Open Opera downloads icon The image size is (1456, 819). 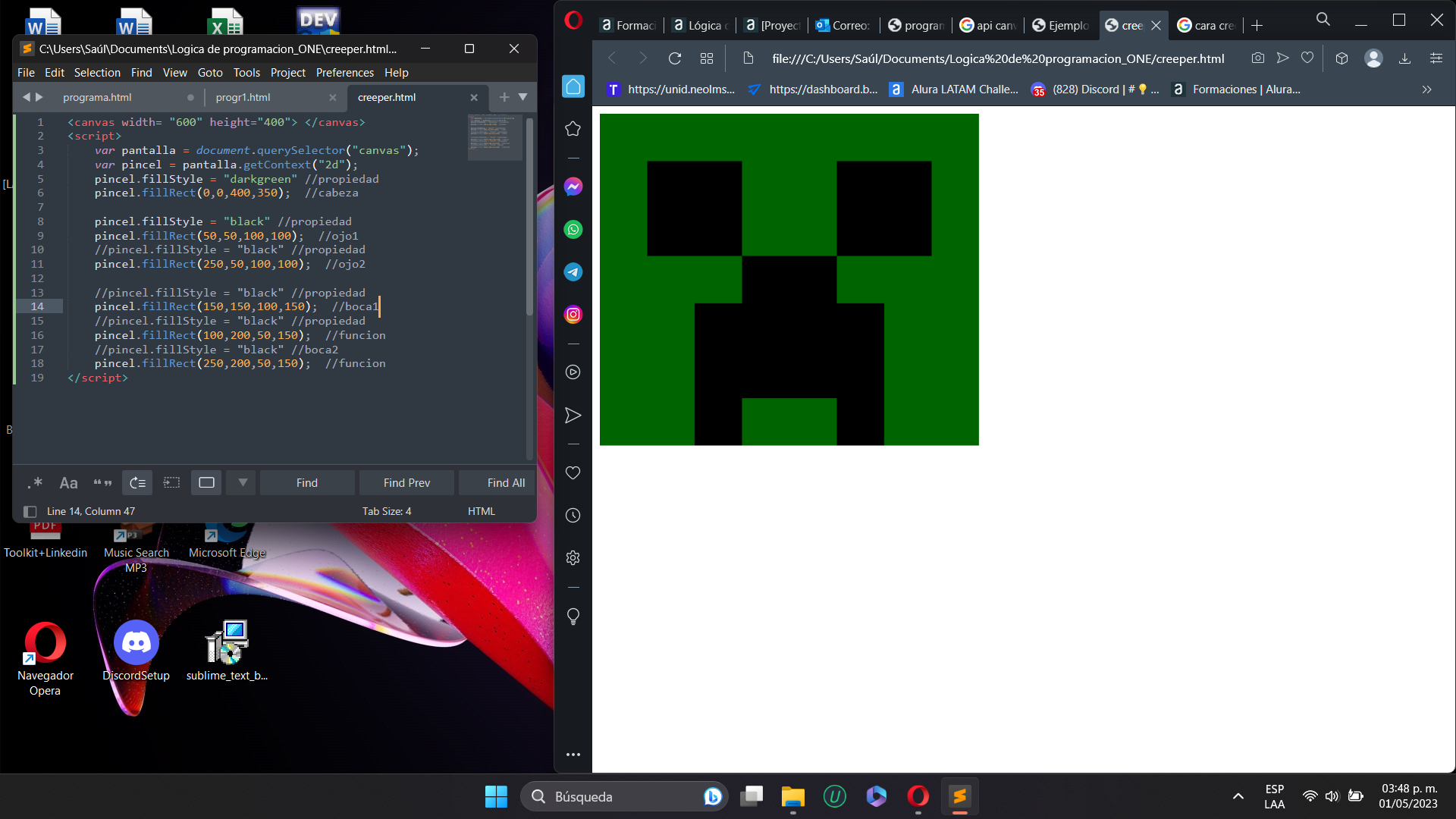[x=1404, y=58]
